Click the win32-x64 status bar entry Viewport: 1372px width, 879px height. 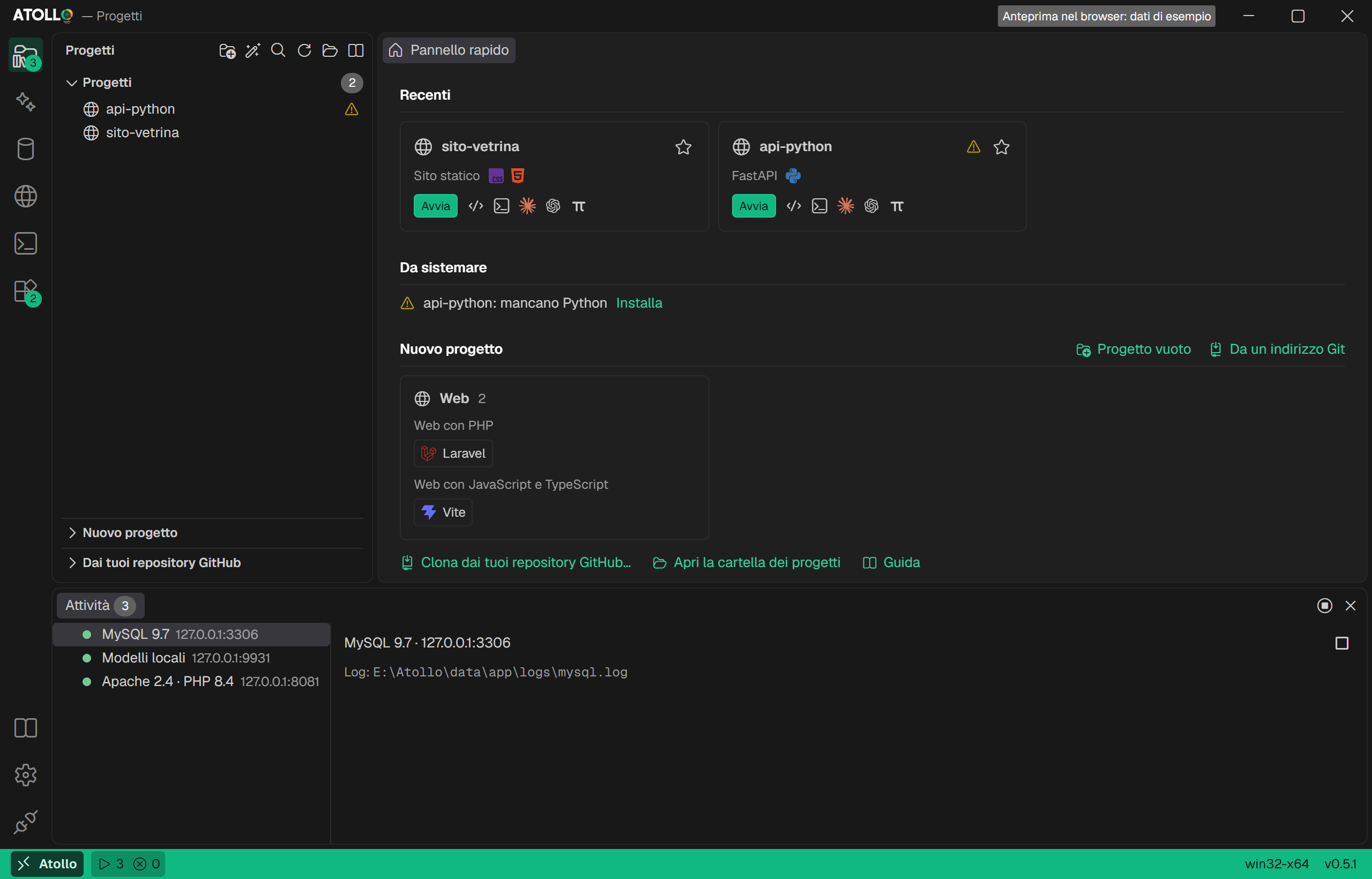pos(1277,864)
